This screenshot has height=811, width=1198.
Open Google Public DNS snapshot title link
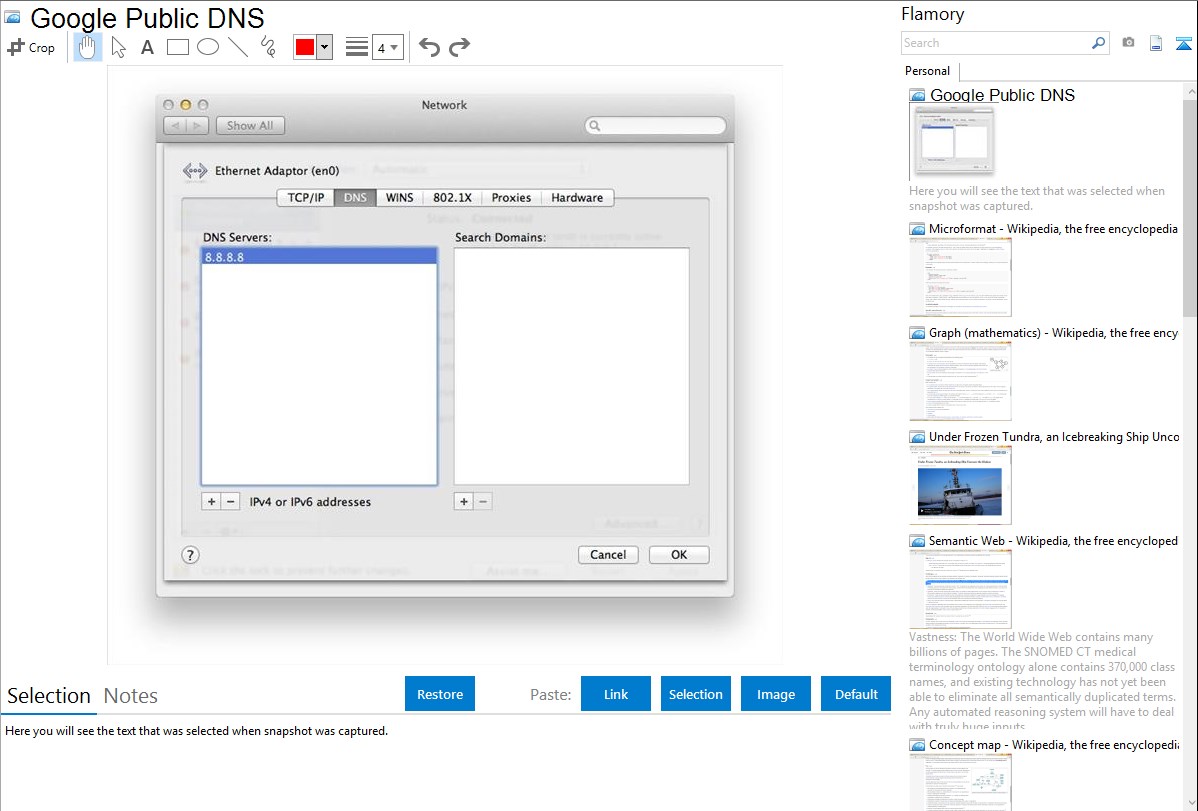tap(1002, 96)
